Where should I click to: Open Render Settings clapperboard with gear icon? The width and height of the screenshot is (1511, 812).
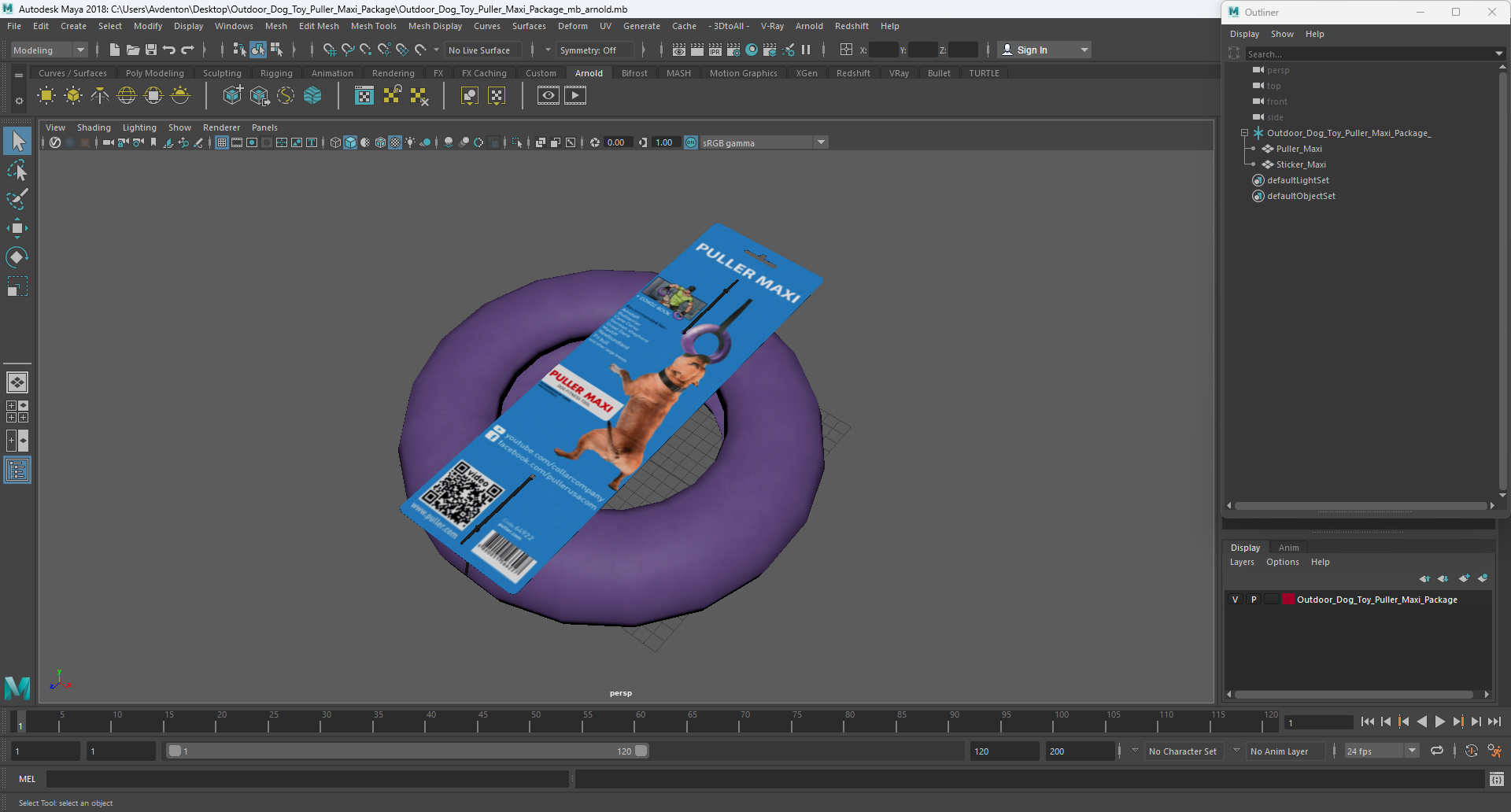733,50
